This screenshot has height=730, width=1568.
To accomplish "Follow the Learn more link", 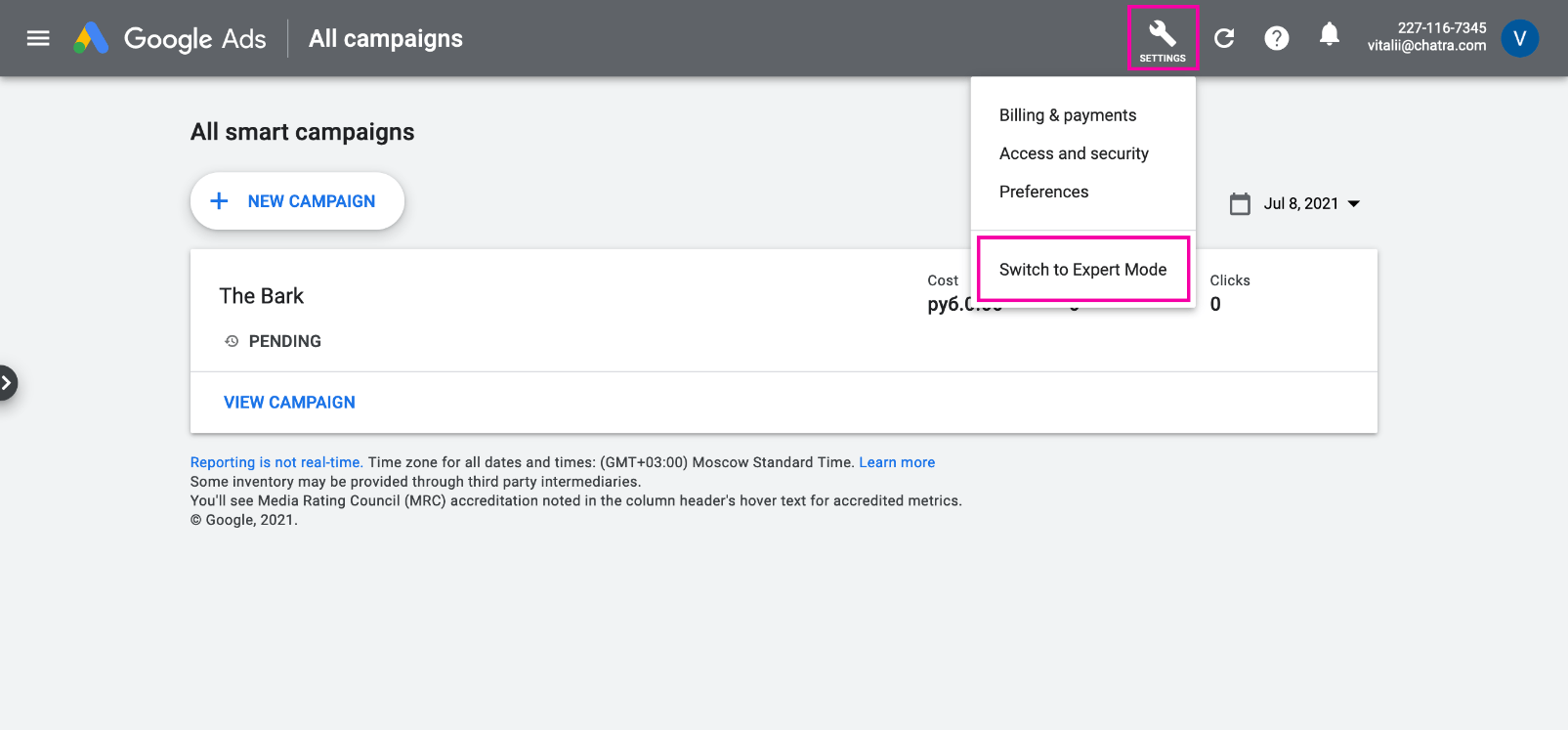I will pos(896,462).
